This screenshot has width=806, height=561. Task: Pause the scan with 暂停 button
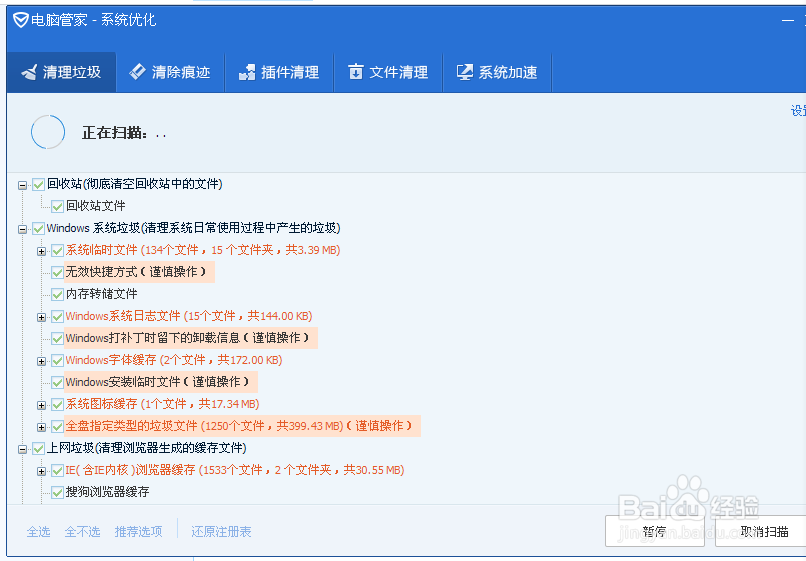pyautogui.click(x=654, y=531)
